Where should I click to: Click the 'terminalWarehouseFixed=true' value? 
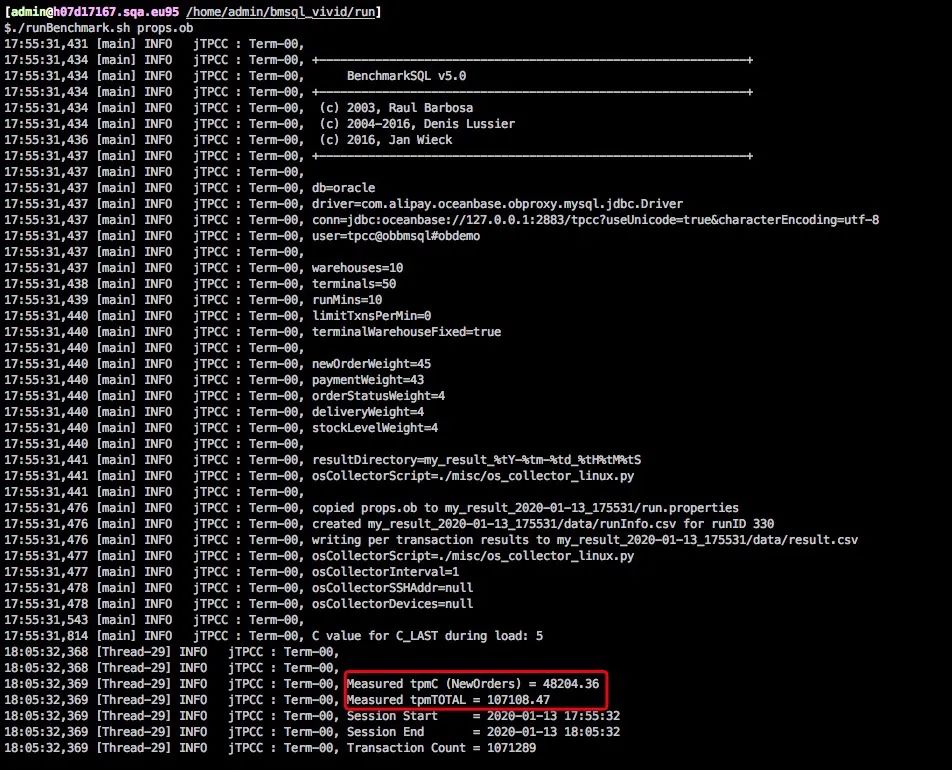tap(407, 332)
